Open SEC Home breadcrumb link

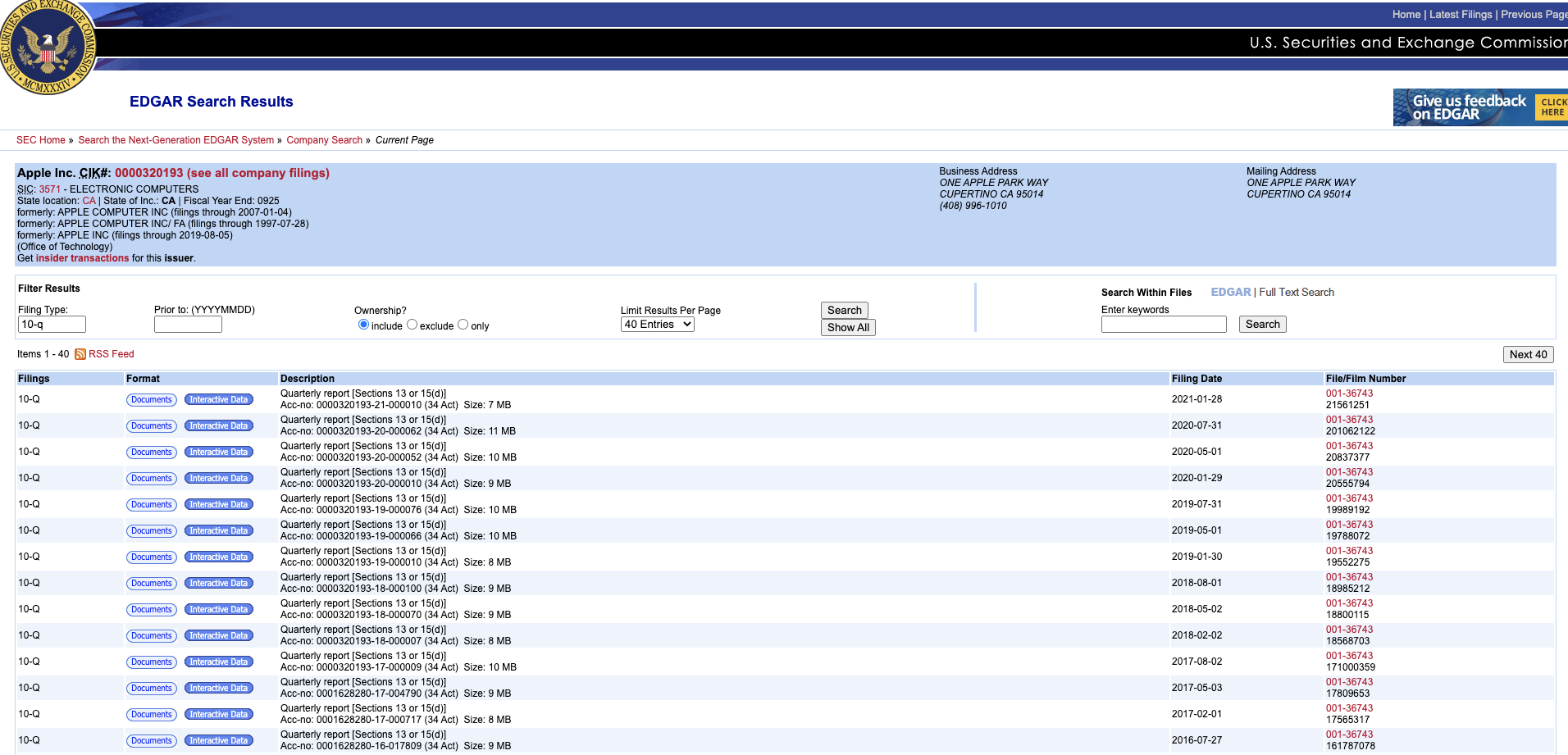pyautogui.click(x=41, y=140)
